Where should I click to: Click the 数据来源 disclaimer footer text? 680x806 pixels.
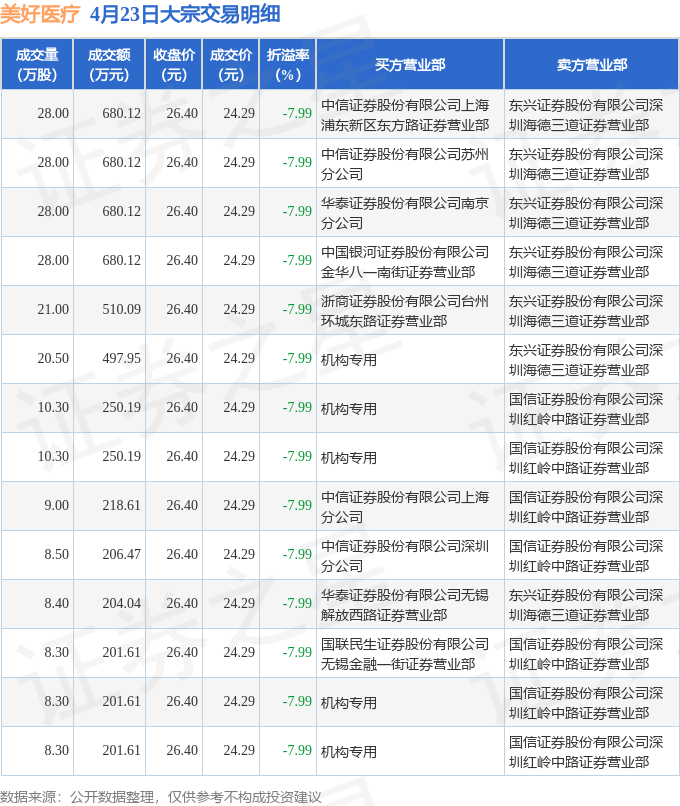[161, 796]
